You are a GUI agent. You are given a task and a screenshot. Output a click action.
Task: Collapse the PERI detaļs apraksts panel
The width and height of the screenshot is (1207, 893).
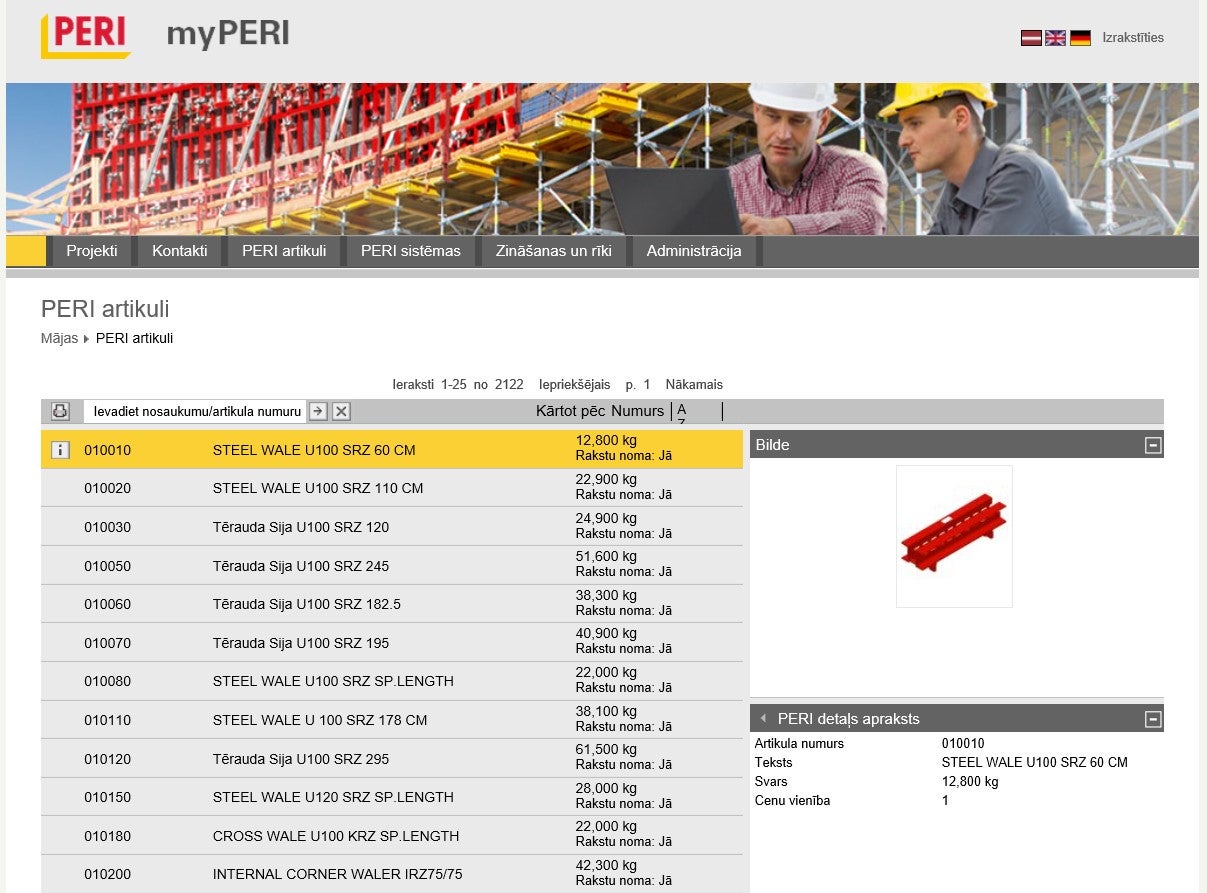click(1153, 719)
